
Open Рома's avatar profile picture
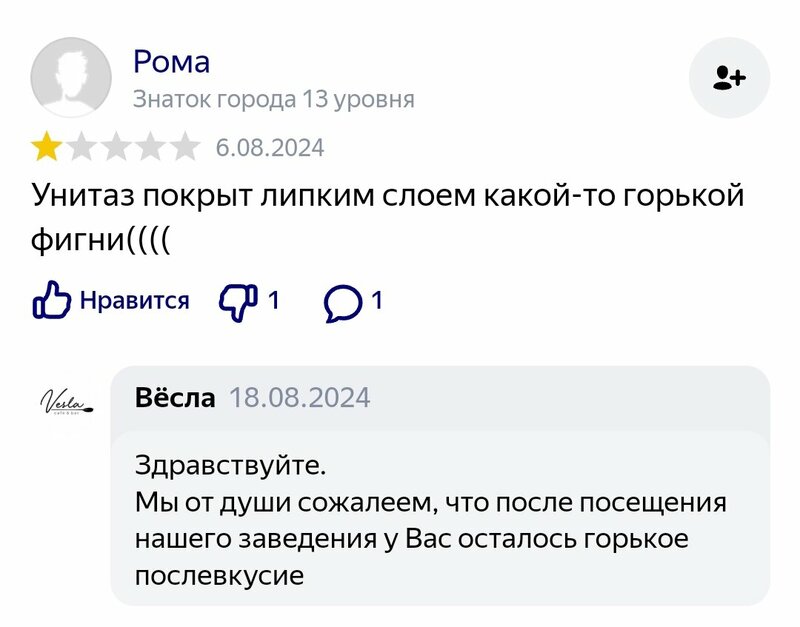pos(71,78)
